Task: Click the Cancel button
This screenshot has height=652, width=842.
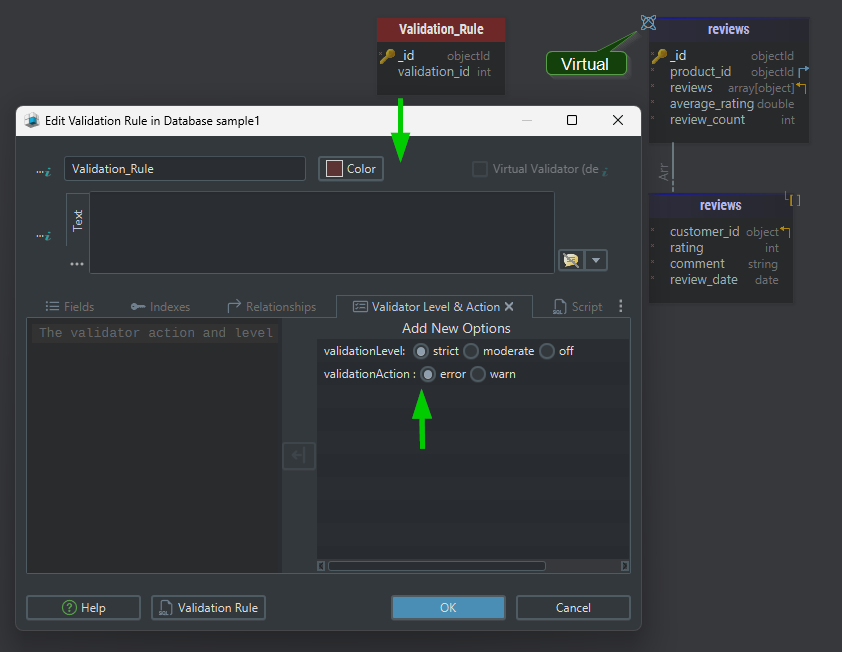Action: (x=573, y=607)
